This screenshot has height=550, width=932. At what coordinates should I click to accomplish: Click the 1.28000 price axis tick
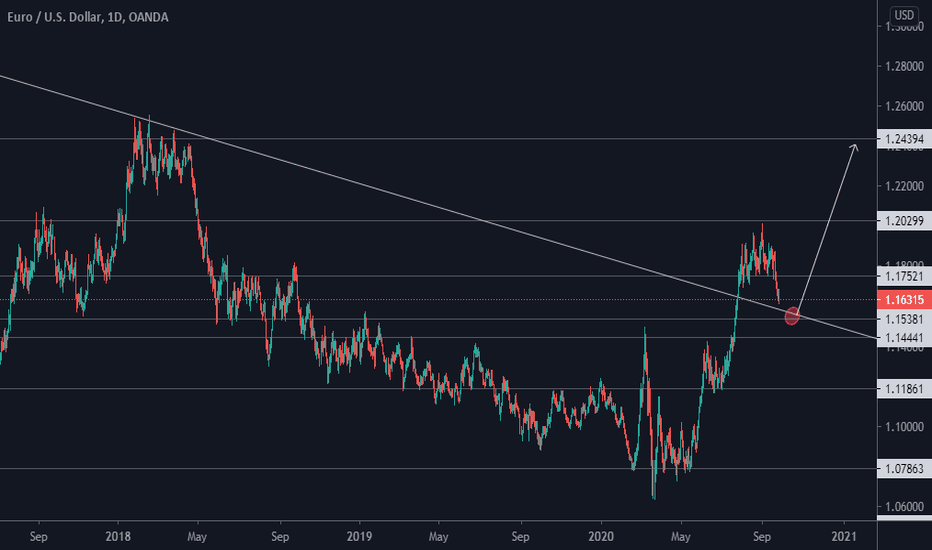904,67
